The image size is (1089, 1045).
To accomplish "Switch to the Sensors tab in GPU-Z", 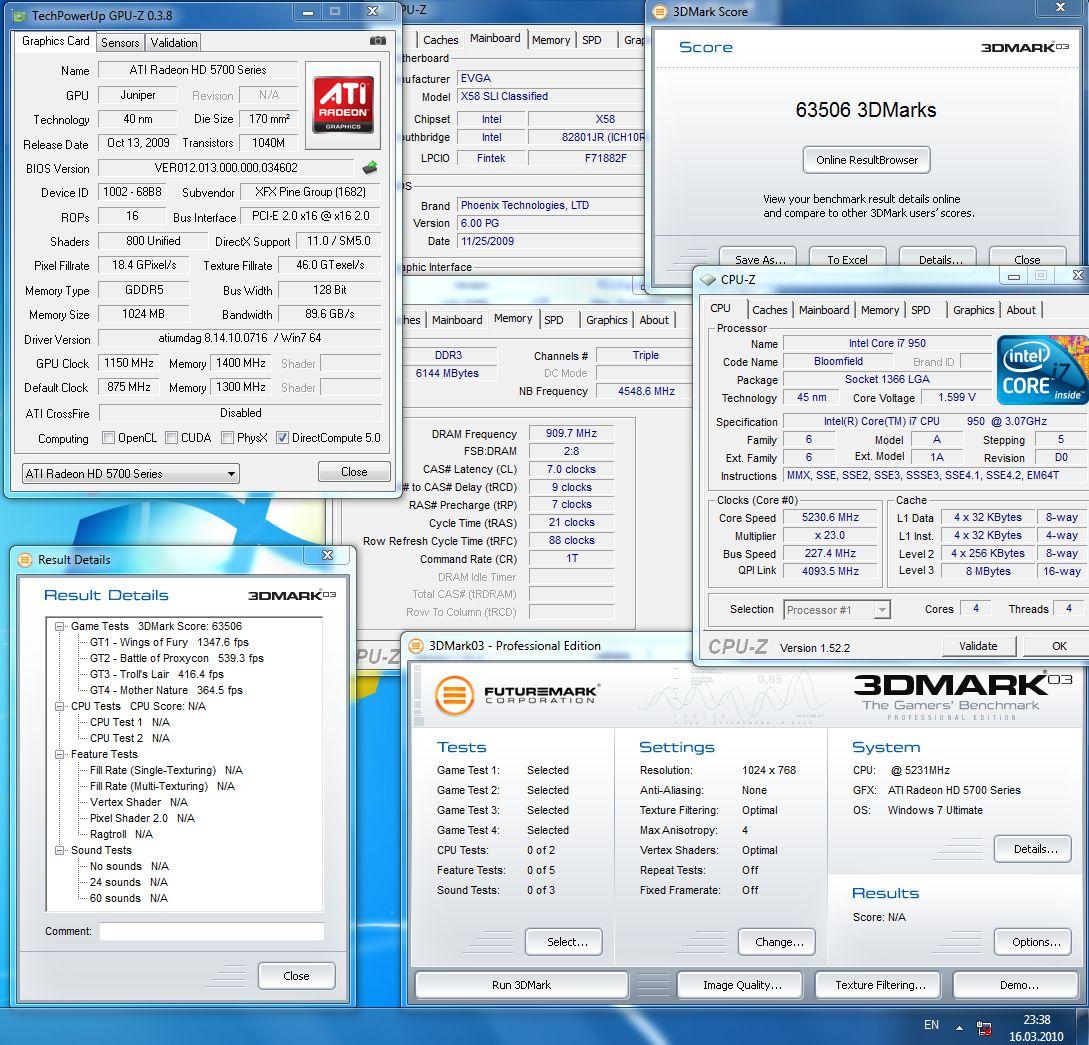I will pos(120,42).
